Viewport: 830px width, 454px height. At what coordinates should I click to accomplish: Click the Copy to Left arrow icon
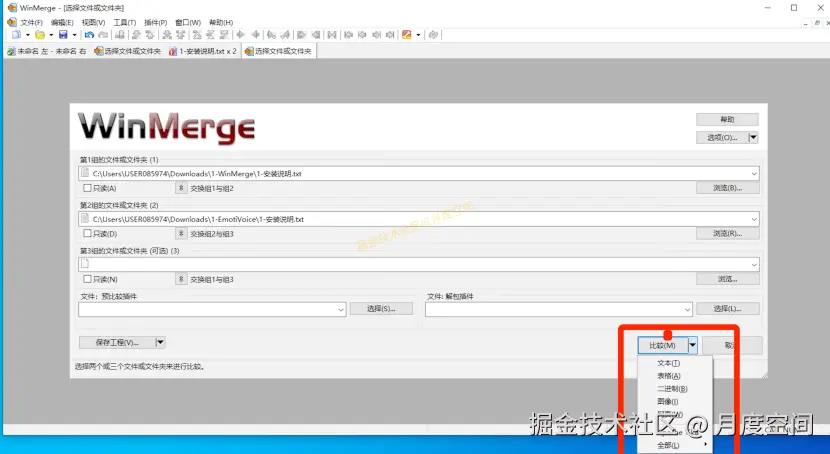[x=256, y=35]
